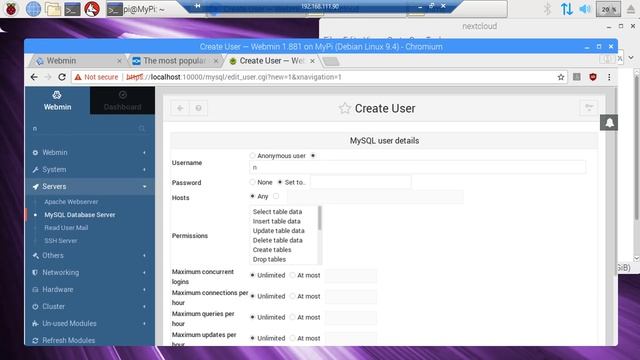Open a new browser tab
The height and width of the screenshot is (360, 640).
click(331, 61)
